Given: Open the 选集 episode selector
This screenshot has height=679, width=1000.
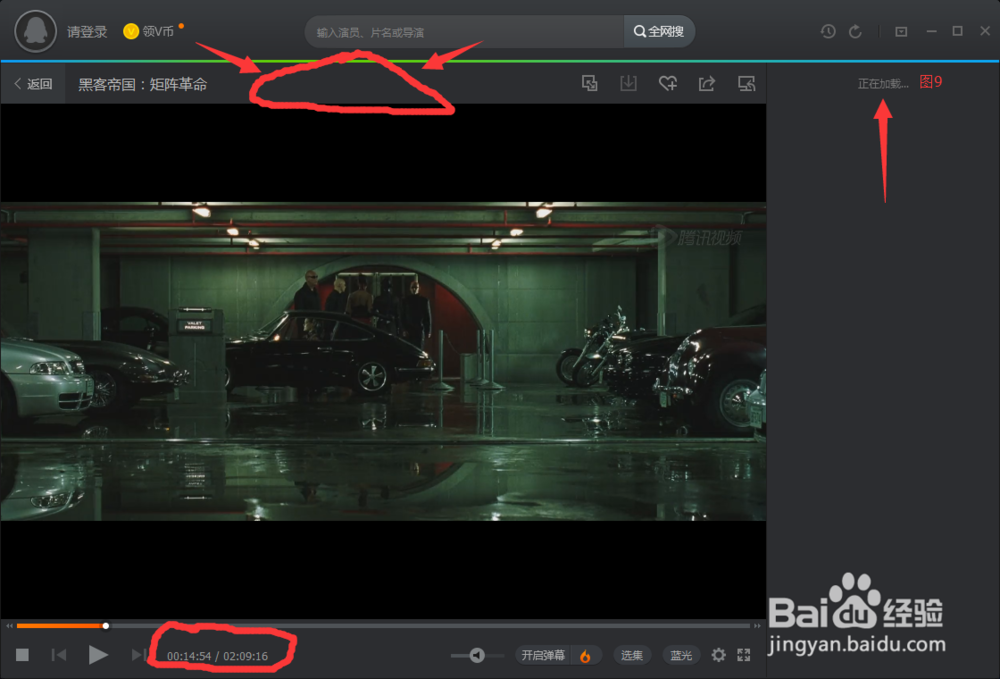Looking at the screenshot, I should [631, 655].
